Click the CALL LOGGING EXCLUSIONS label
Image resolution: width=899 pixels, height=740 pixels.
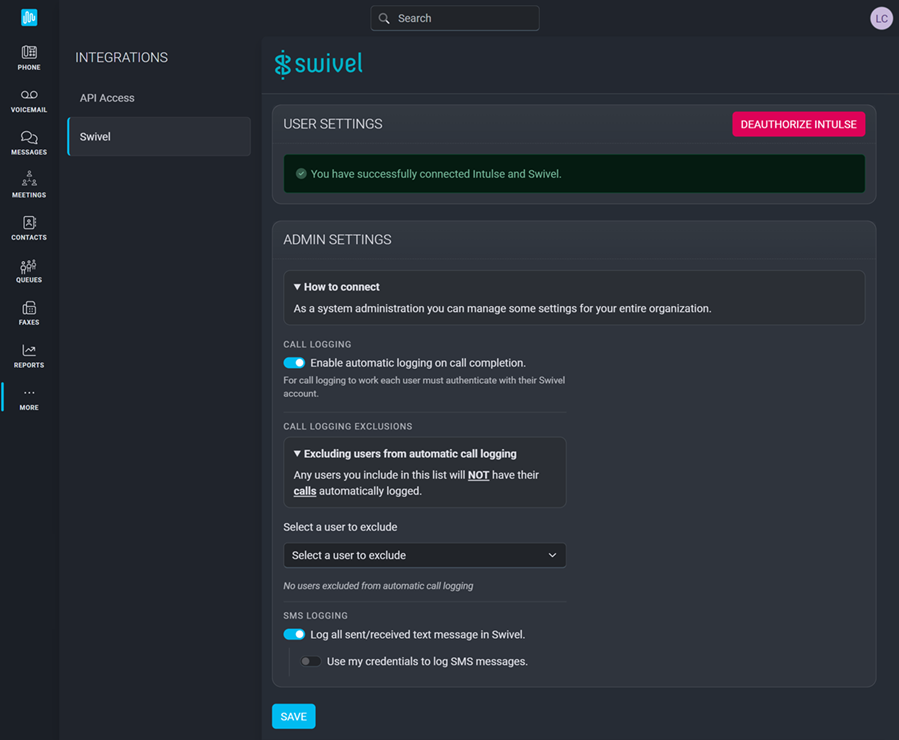click(x=348, y=426)
